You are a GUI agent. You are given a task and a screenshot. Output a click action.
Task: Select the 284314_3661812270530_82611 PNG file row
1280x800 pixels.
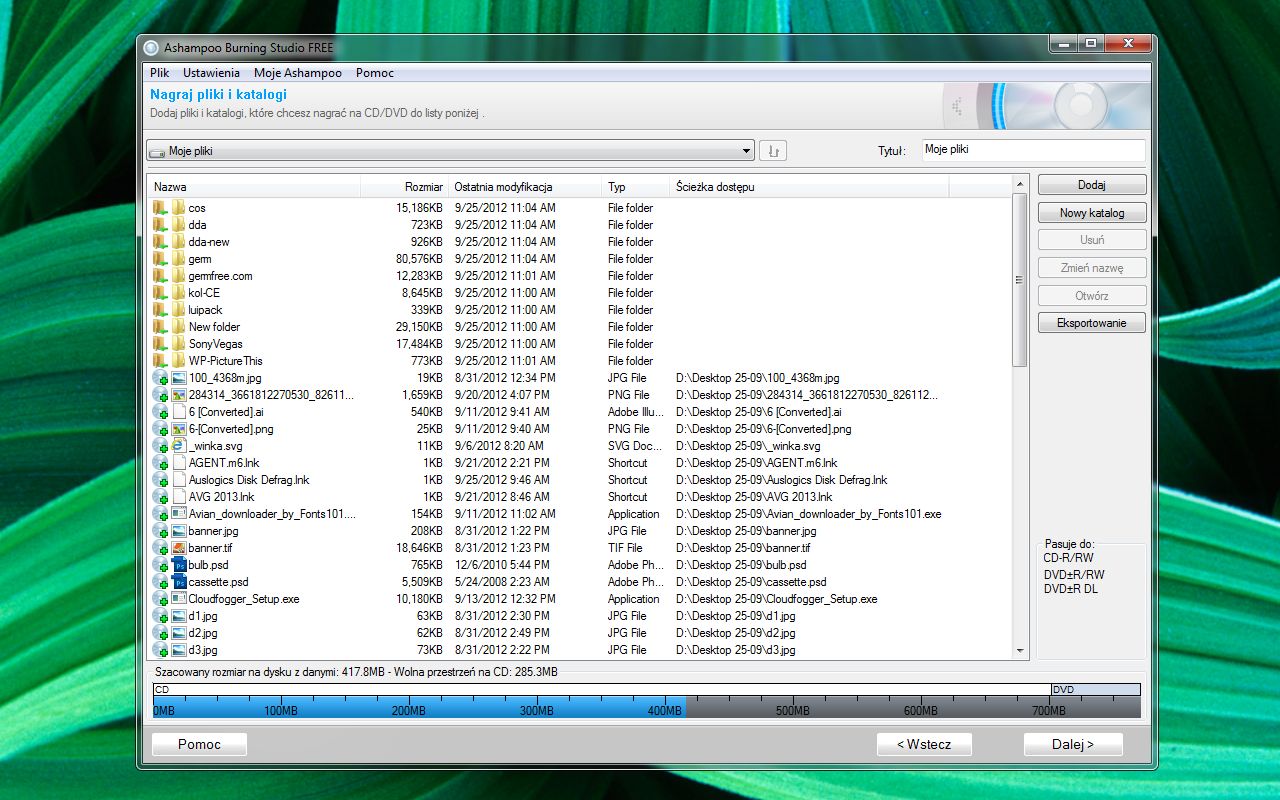pyautogui.click(x=580, y=395)
